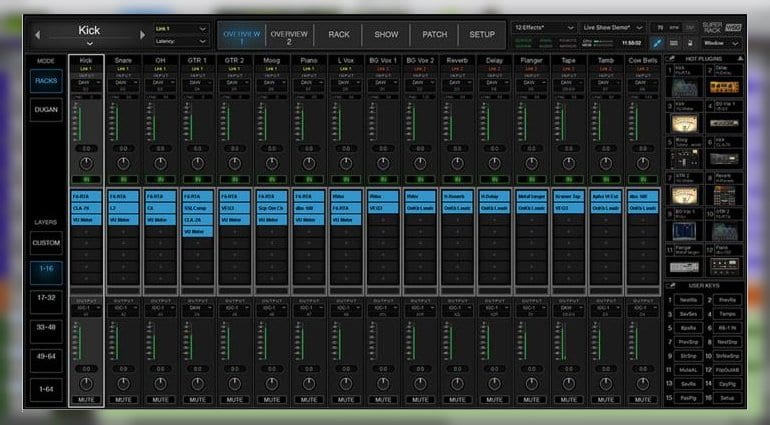Open the 12 Effects preset dropdown
The height and width of the screenshot is (425, 770).
[x=544, y=28]
